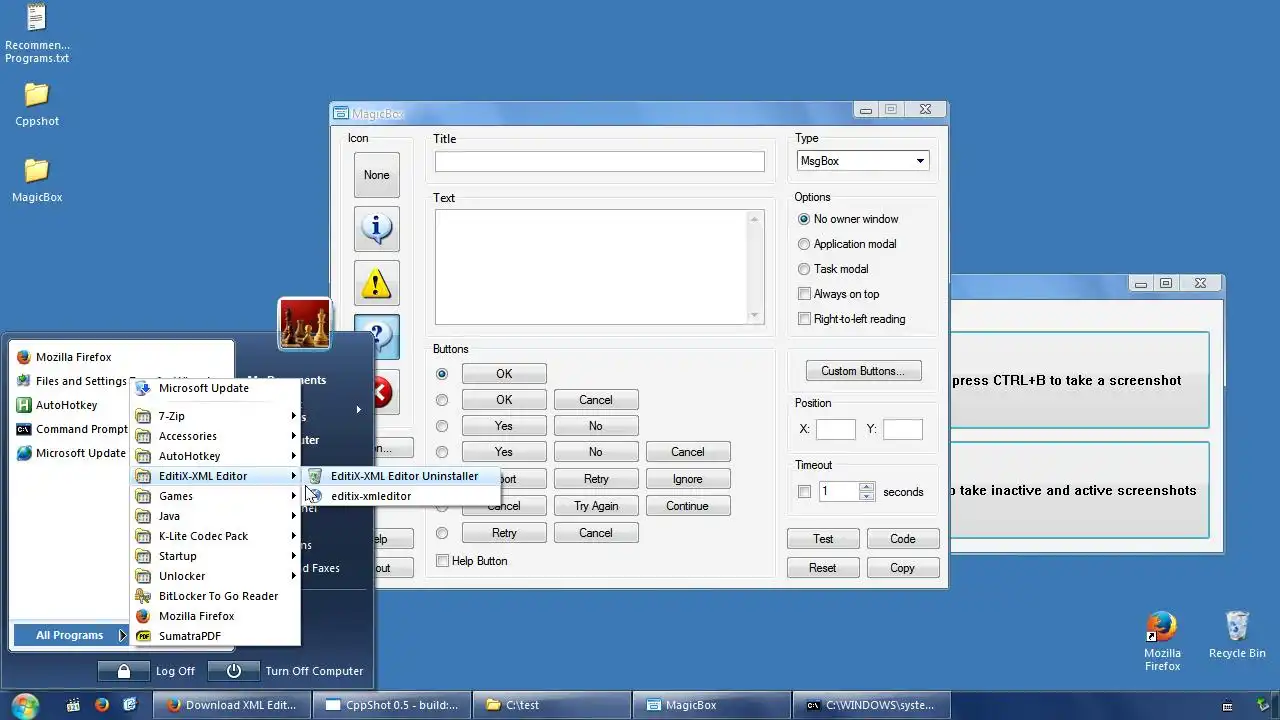Open Recycle Bin on desktop
Screen dimensions: 1280x720
tap(1237, 635)
